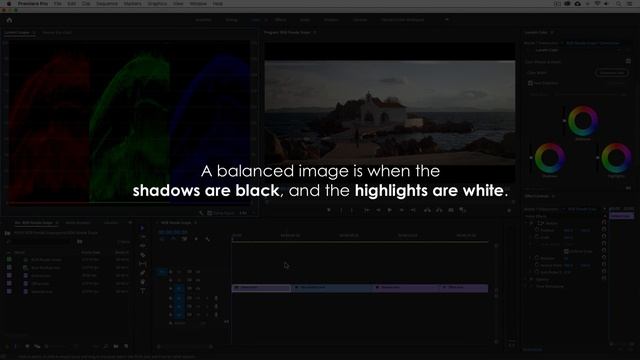The height and width of the screenshot is (360, 640).
Task: Click Mark In in the Program Monitor
Action: click(341, 210)
